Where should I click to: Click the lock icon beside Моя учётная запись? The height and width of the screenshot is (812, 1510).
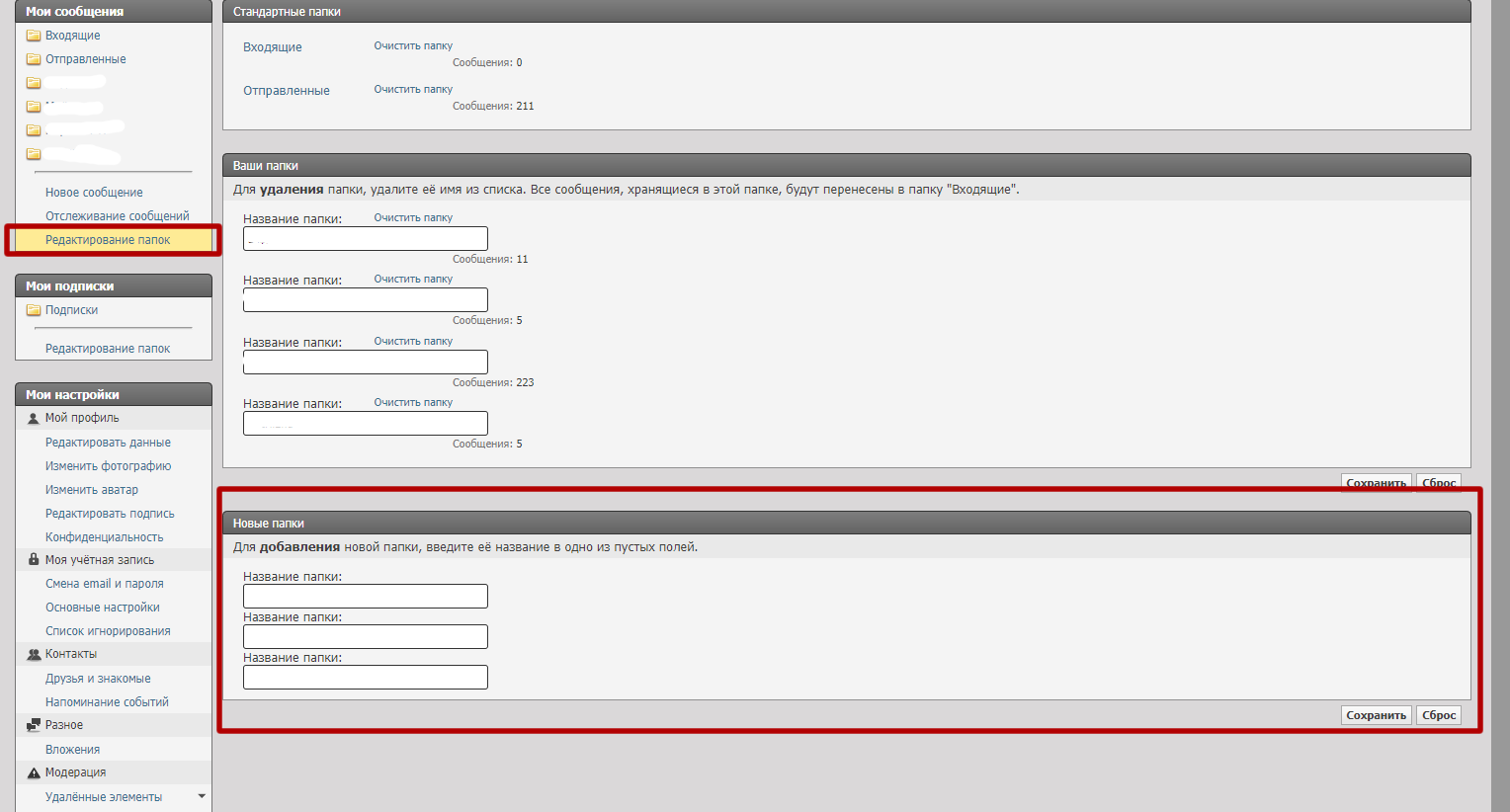pos(34,559)
